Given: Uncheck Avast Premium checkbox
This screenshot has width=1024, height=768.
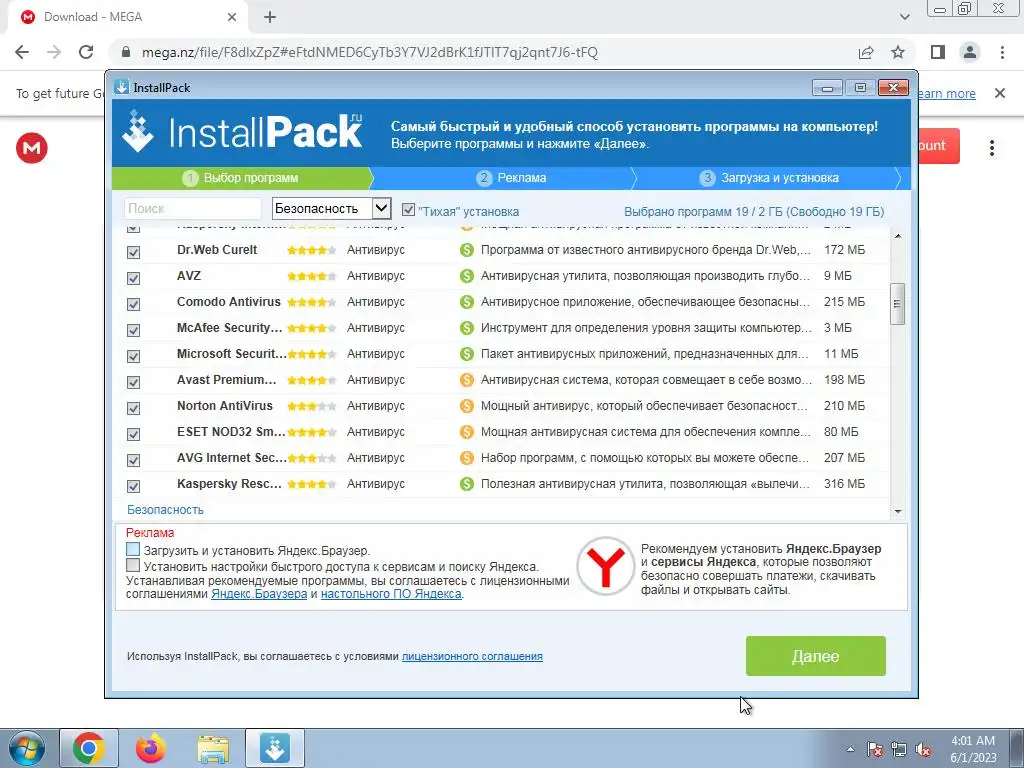Looking at the screenshot, I should [133, 382].
